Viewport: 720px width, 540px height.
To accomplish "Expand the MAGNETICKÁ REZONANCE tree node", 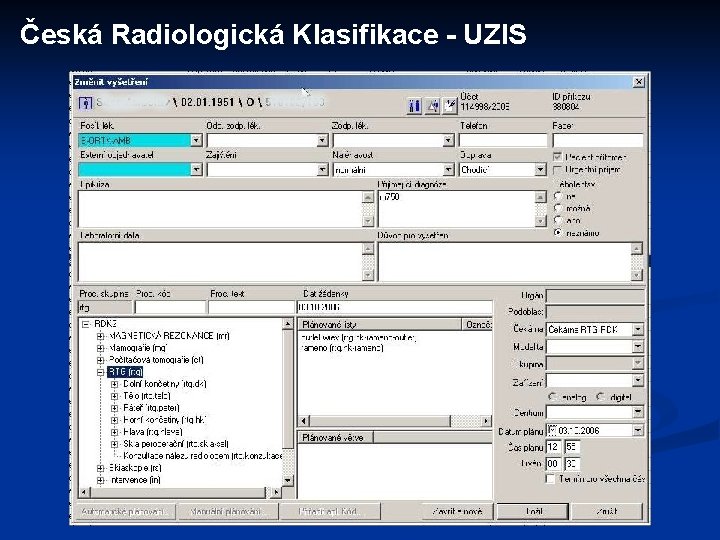I will click(x=100, y=336).
